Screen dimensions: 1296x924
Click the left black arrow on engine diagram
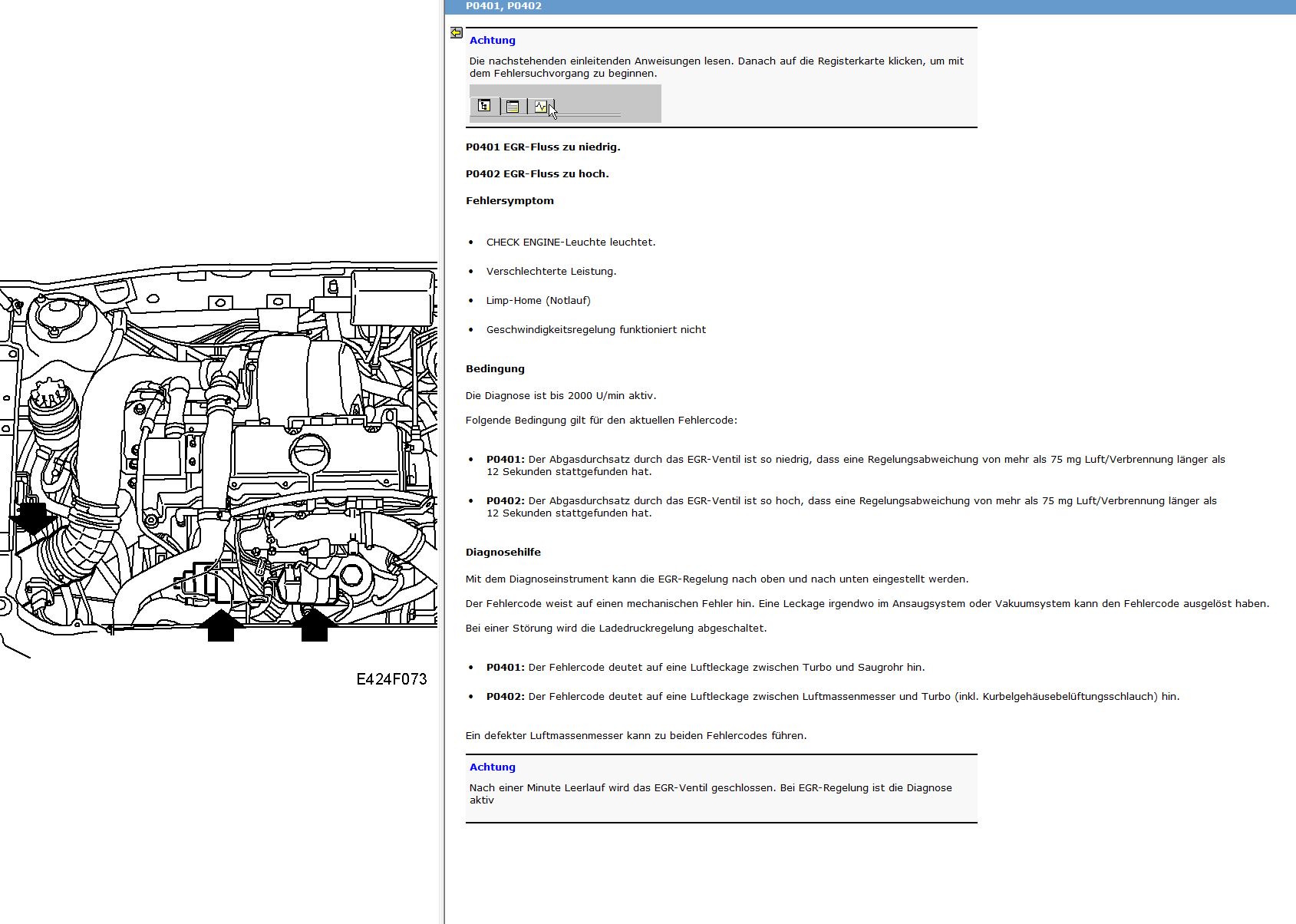[x=32, y=519]
